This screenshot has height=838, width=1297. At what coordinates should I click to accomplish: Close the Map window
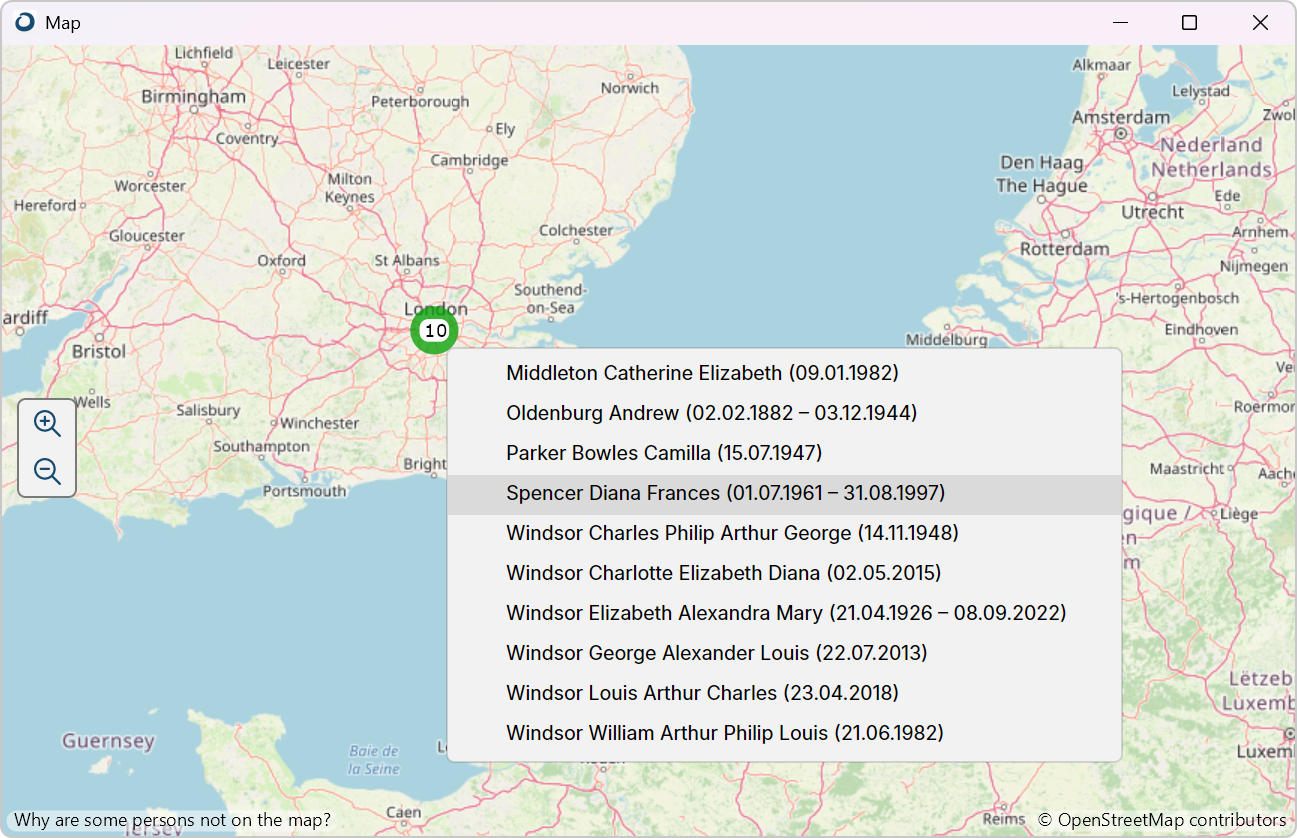tap(1260, 22)
